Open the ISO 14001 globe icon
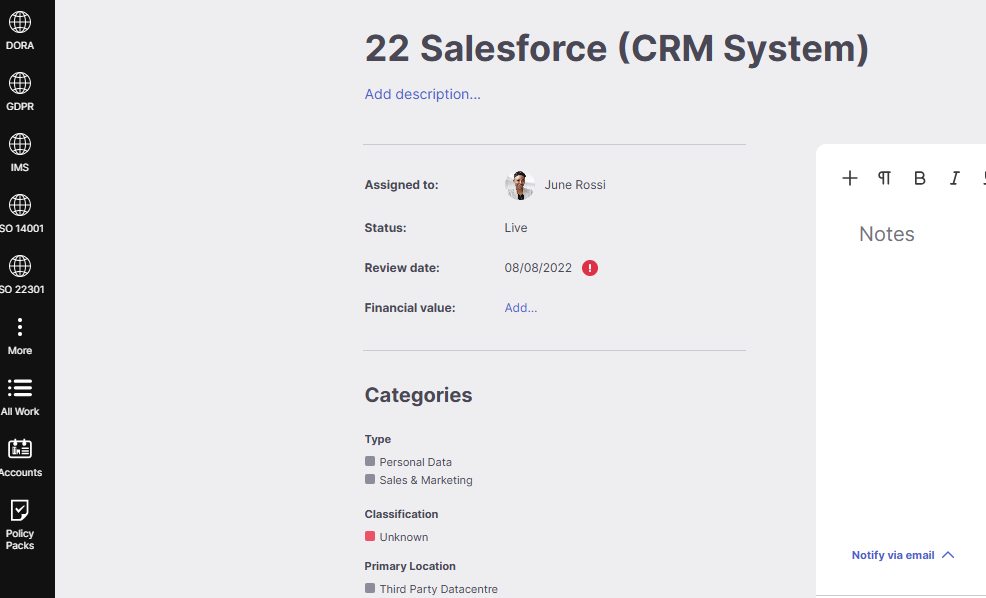 [x=19, y=205]
